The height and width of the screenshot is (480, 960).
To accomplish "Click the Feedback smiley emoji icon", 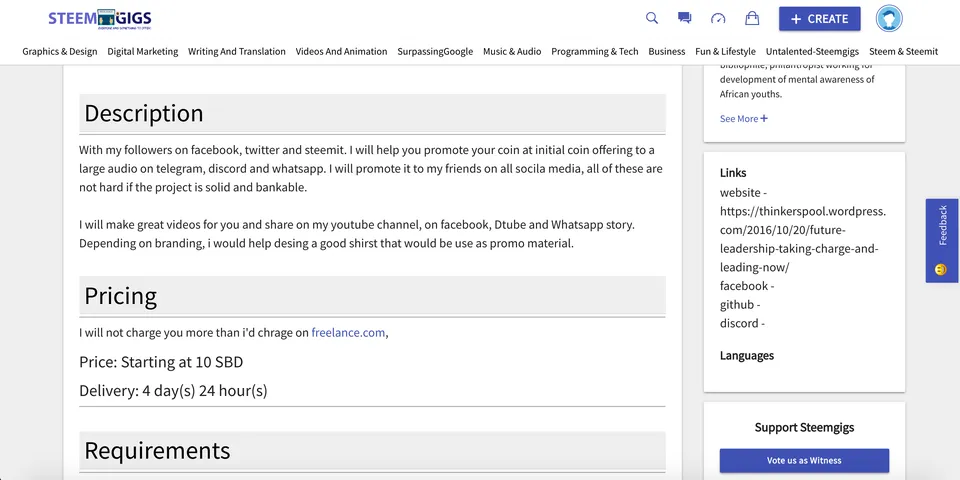I will 941,269.
